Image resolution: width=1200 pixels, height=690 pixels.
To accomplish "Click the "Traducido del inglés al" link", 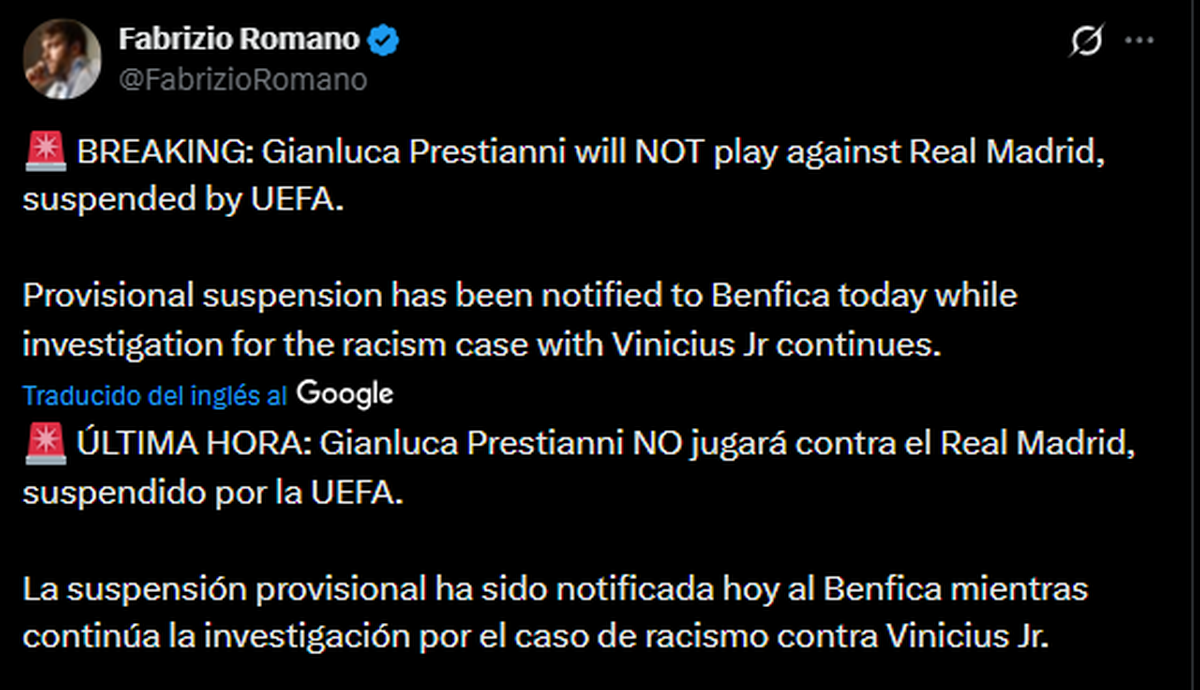I will [x=156, y=395].
